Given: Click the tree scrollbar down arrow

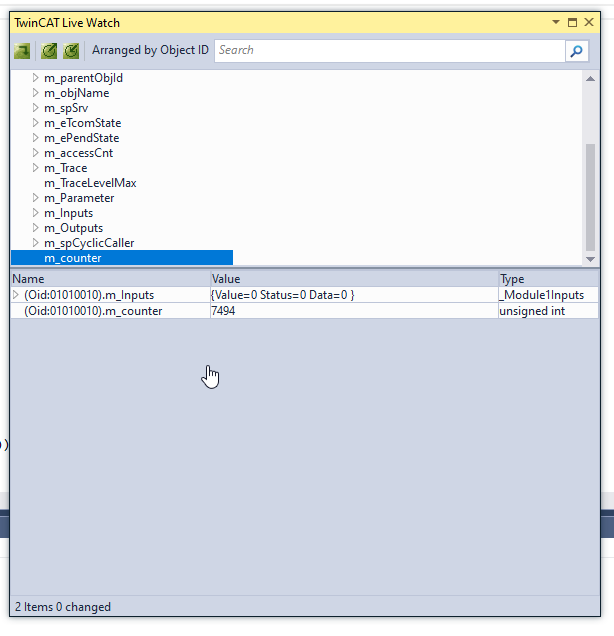Looking at the screenshot, I should coord(590,259).
